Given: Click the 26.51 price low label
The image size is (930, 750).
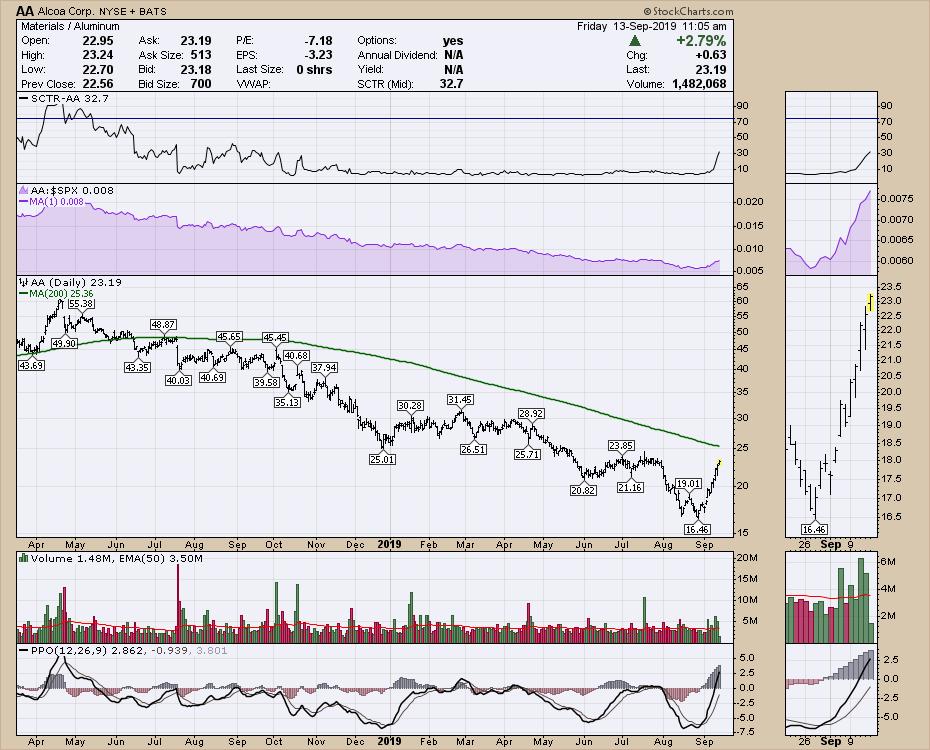Looking at the screenshot, I should click(x=473, y=449).
